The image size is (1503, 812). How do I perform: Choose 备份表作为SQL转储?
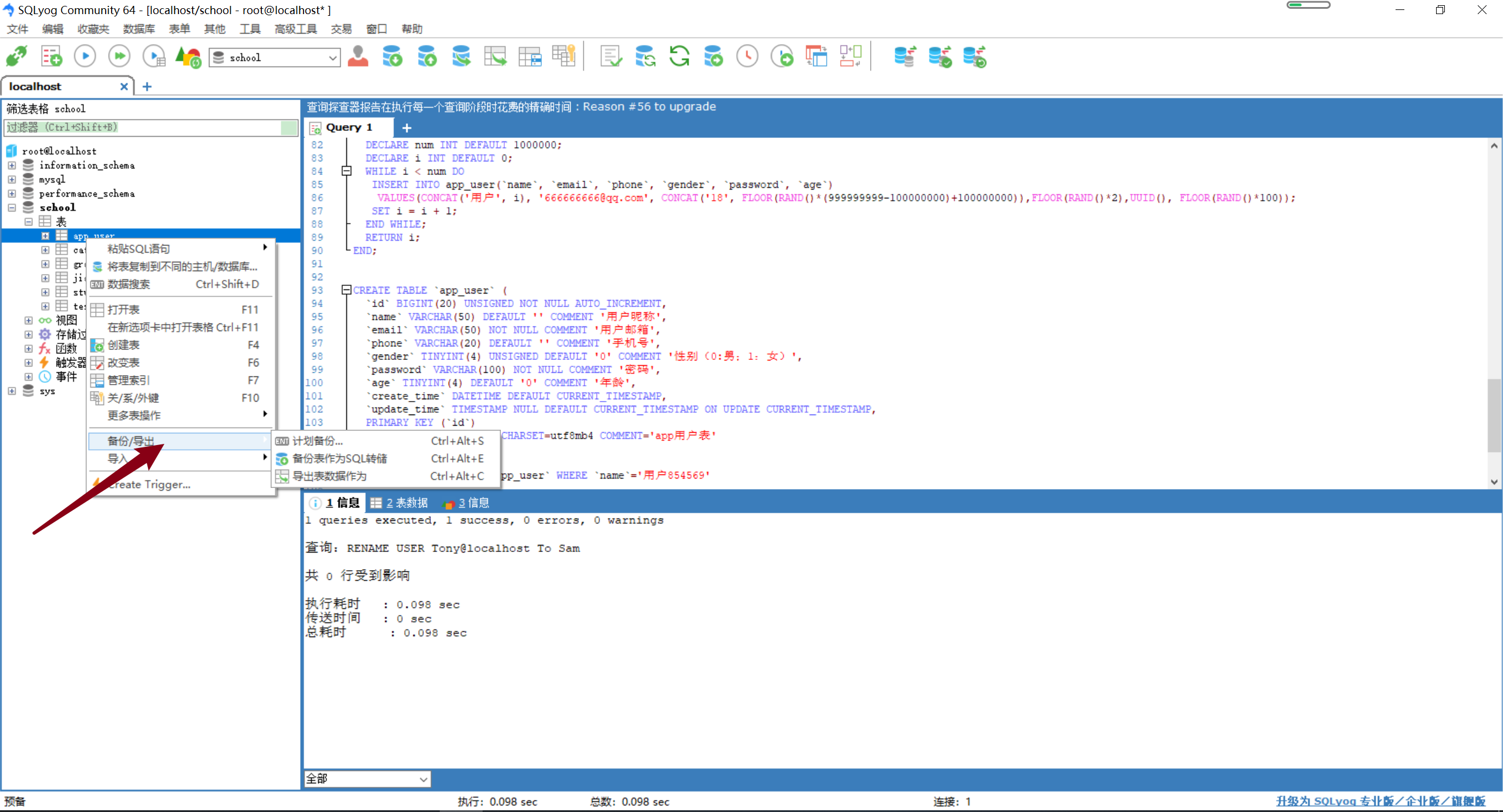[x=386, y=459]
